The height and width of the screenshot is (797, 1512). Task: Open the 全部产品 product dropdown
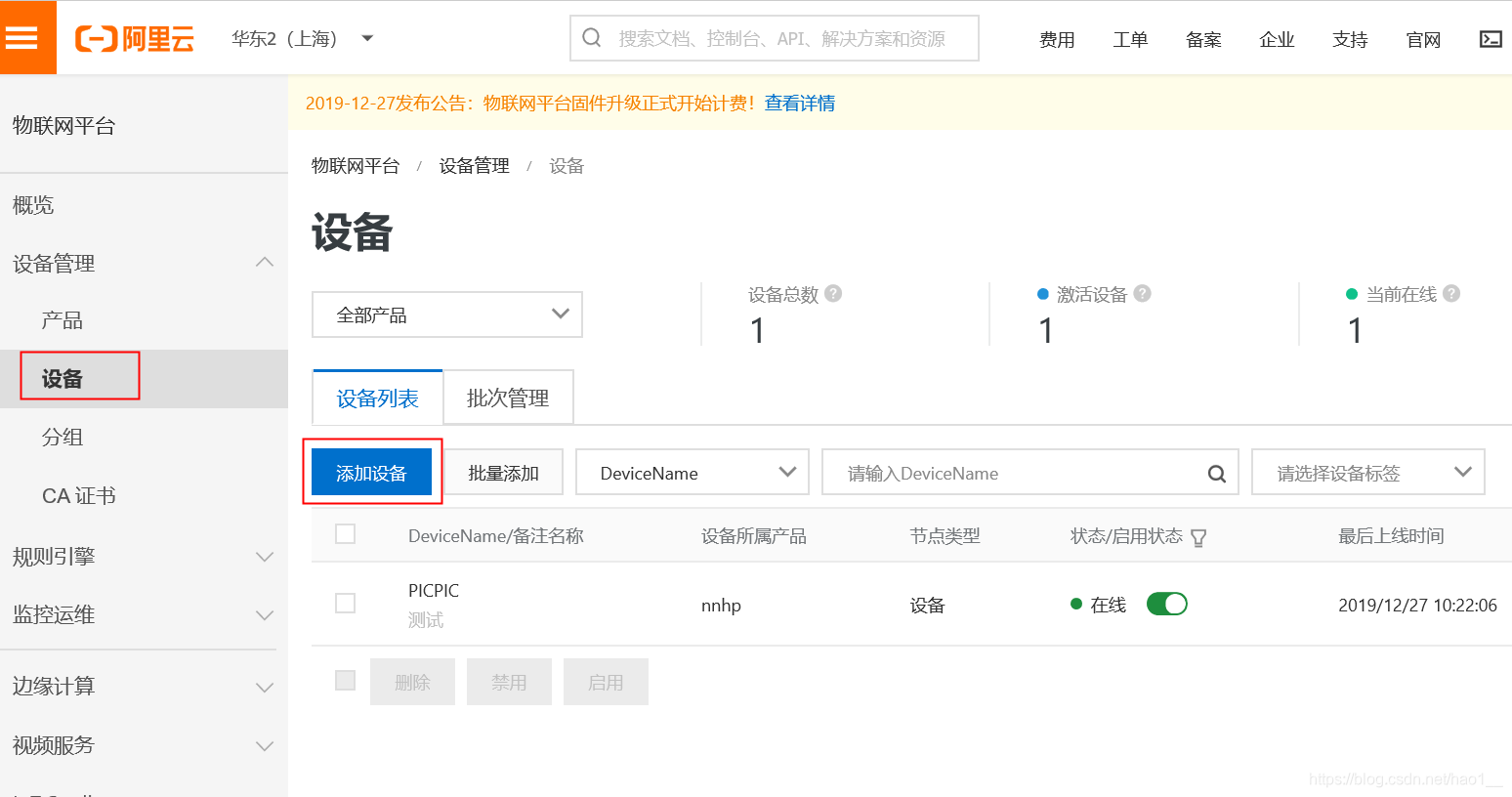tap(447, 315)
